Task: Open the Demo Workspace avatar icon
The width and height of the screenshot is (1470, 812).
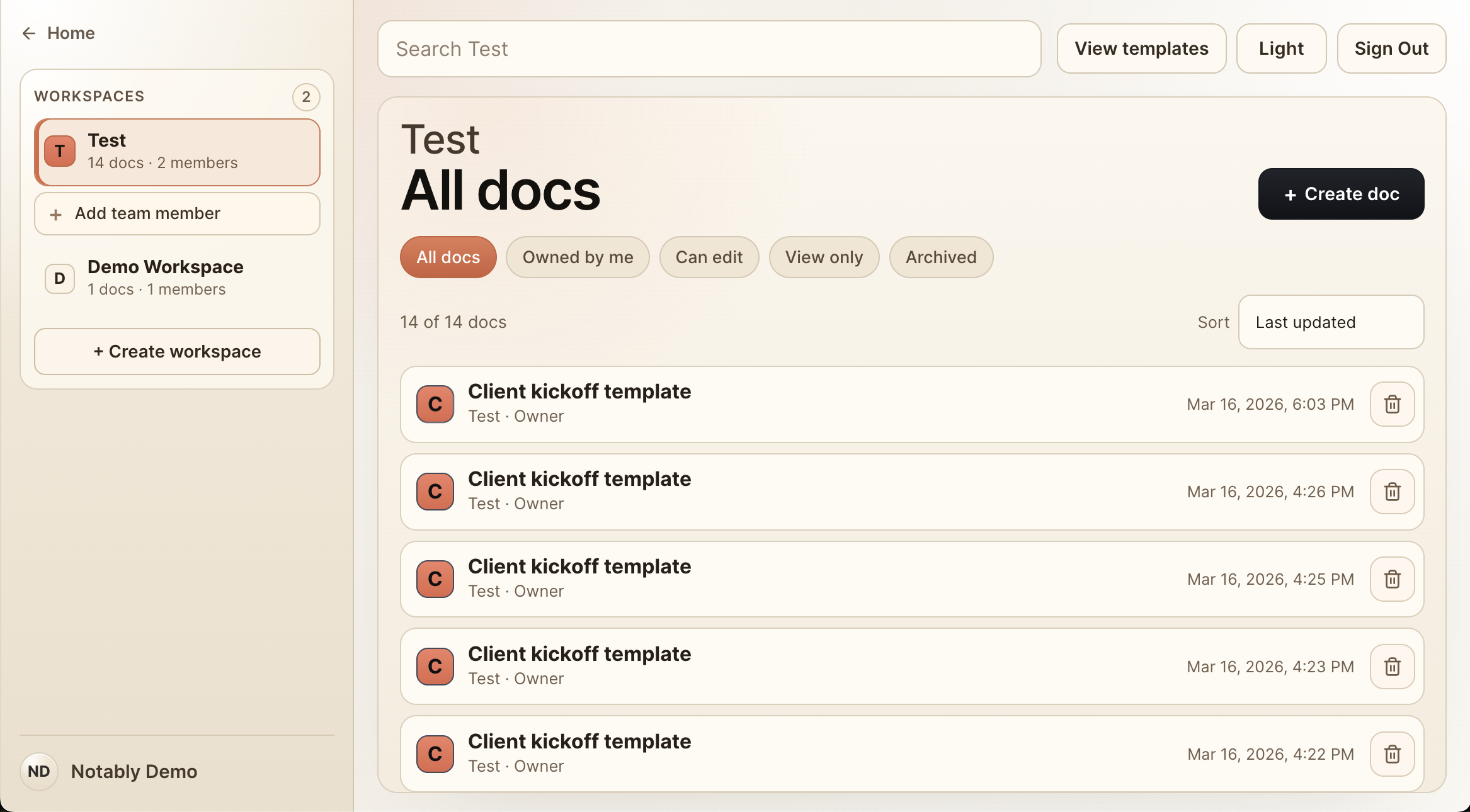Action: tap(59, 278)
